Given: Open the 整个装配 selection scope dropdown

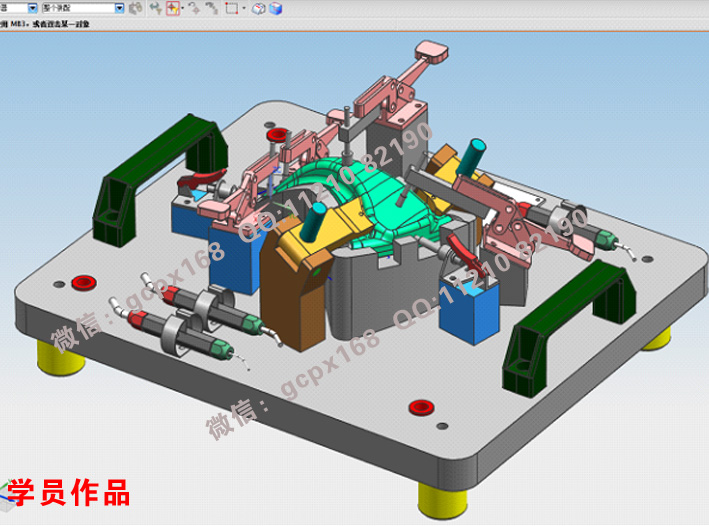Looking at the screenshot, I should (120, 8).
